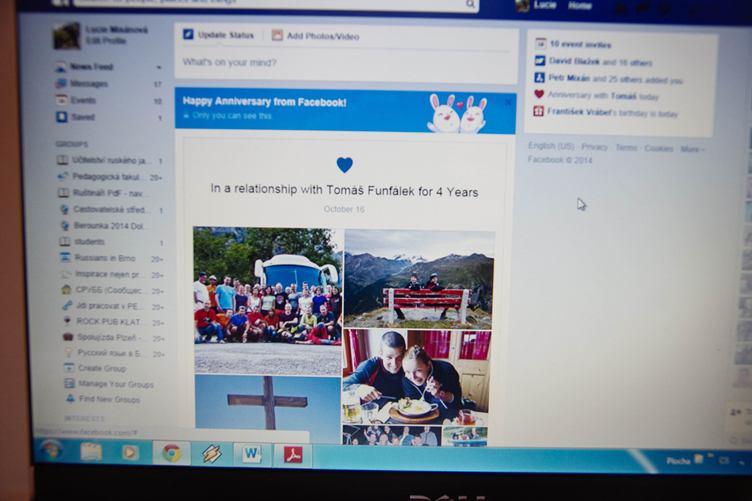Open Winamp from the taskbar
The image size is (752, 501).
pyautogui.click(x=212, y=453)
